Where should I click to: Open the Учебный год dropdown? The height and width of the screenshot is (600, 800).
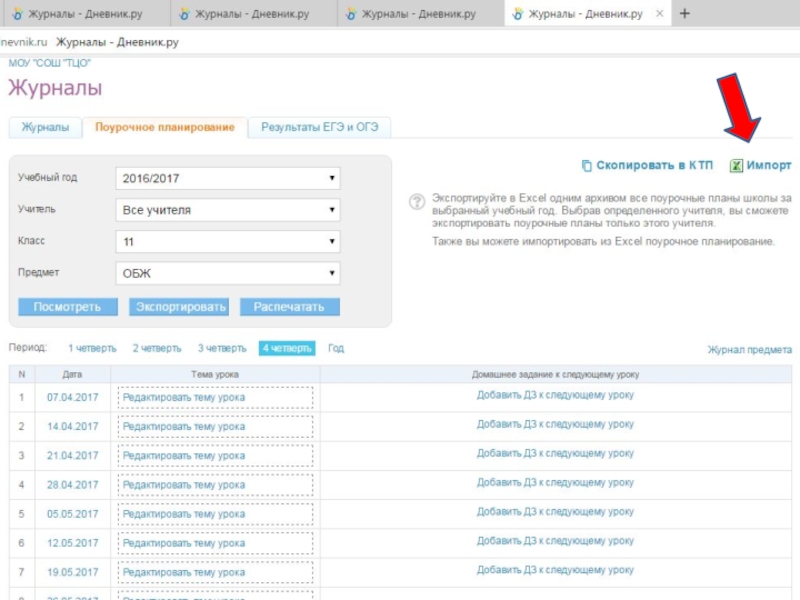coord(228,179)
